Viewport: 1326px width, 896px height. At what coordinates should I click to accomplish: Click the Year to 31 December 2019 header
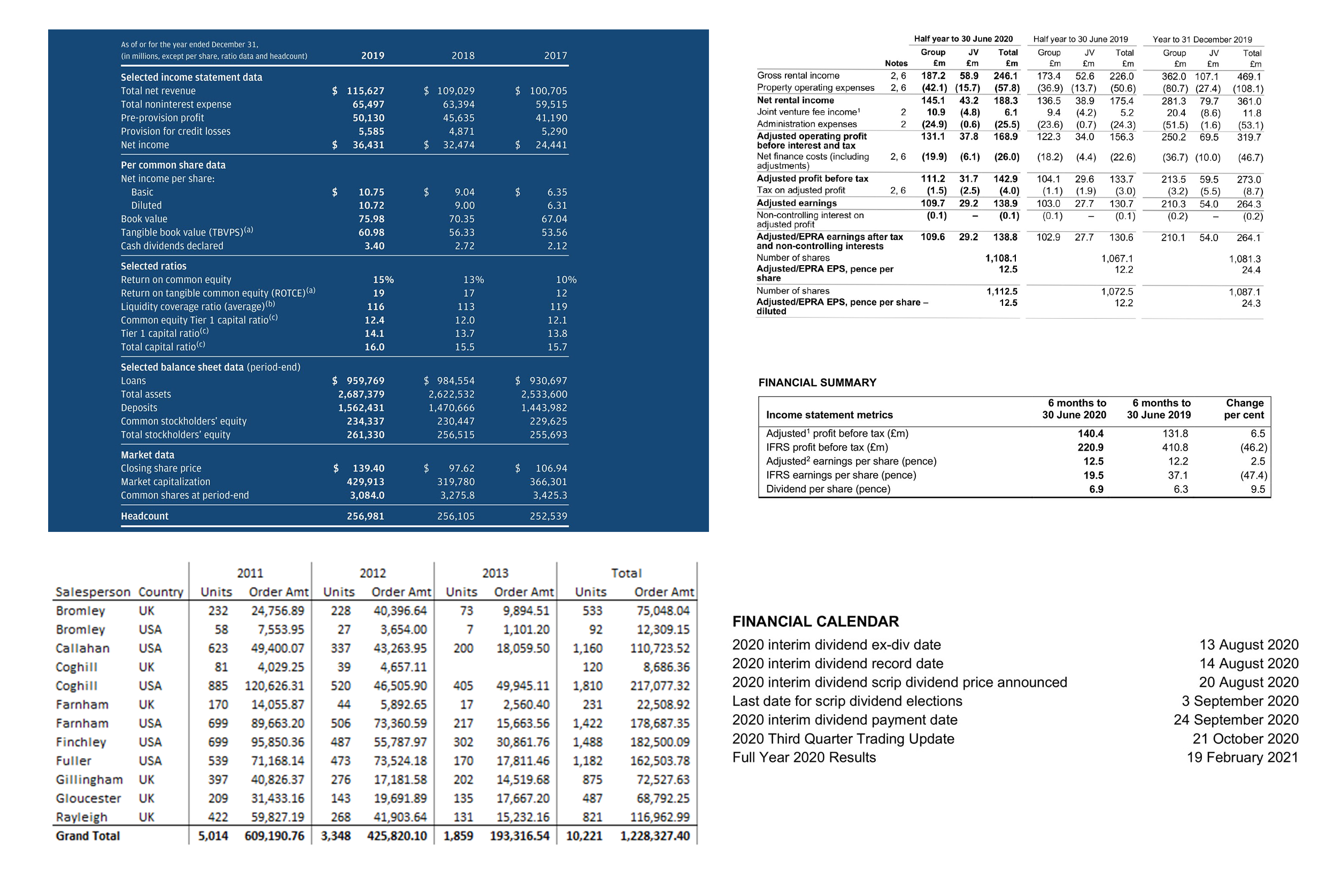point(1202,40)
